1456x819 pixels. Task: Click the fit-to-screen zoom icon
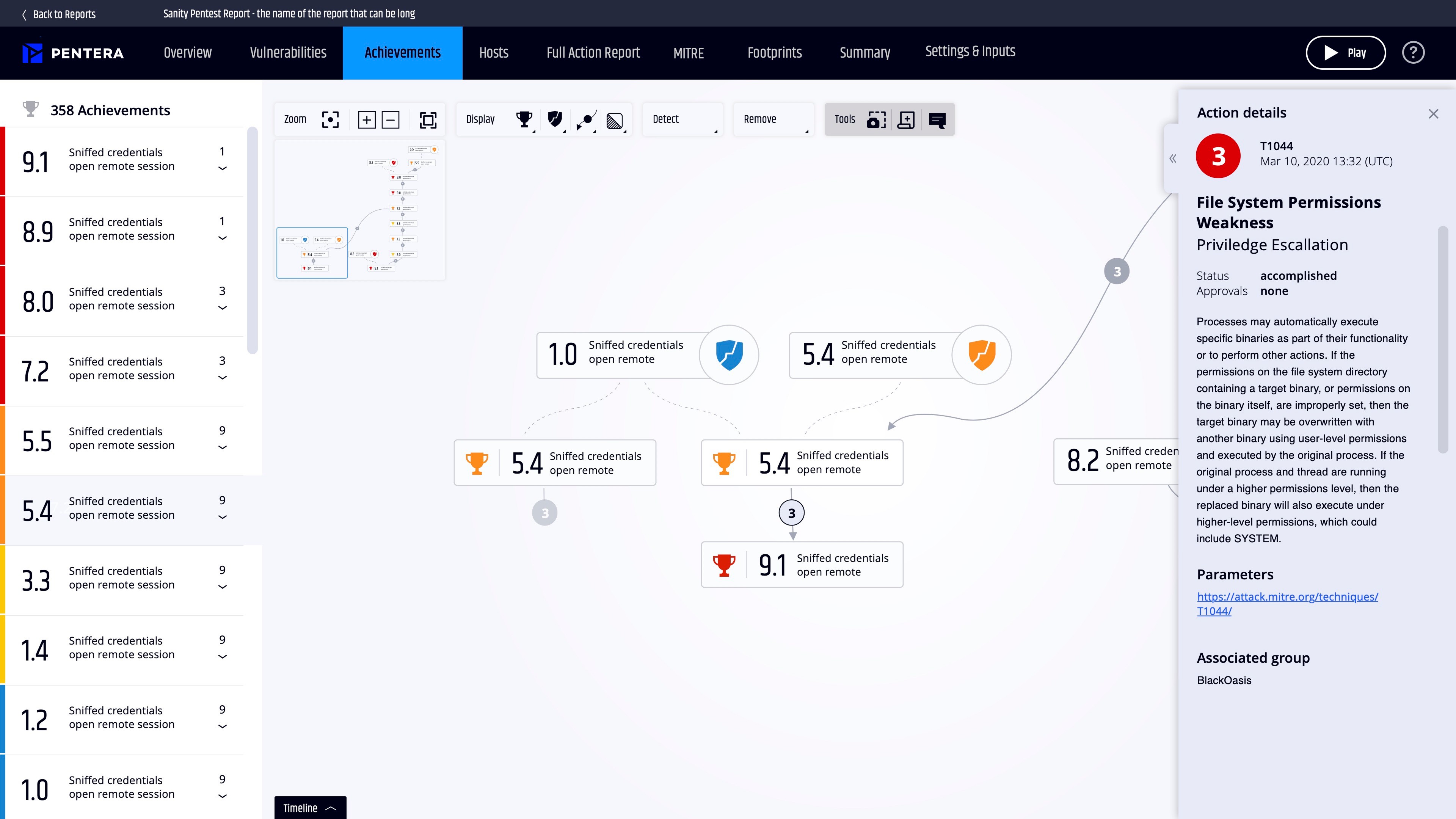[x=428, y=120]
